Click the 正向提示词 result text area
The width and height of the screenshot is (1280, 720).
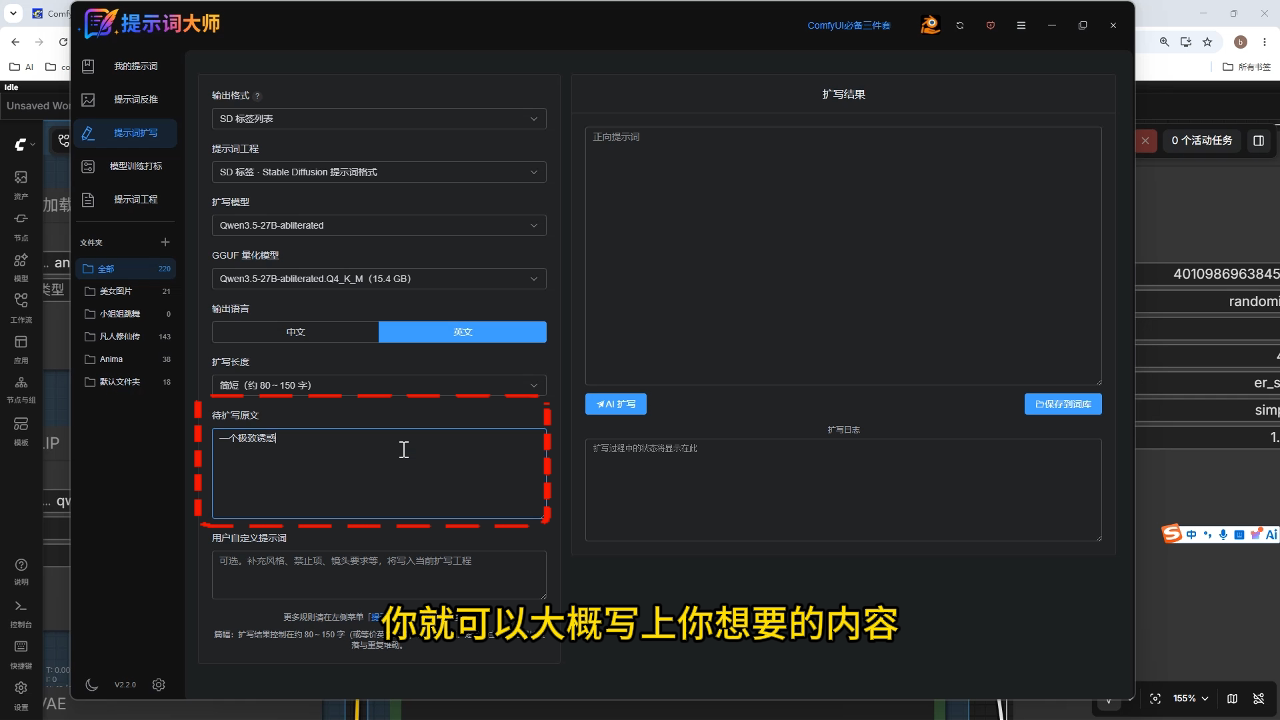click(x=843, y=256)
